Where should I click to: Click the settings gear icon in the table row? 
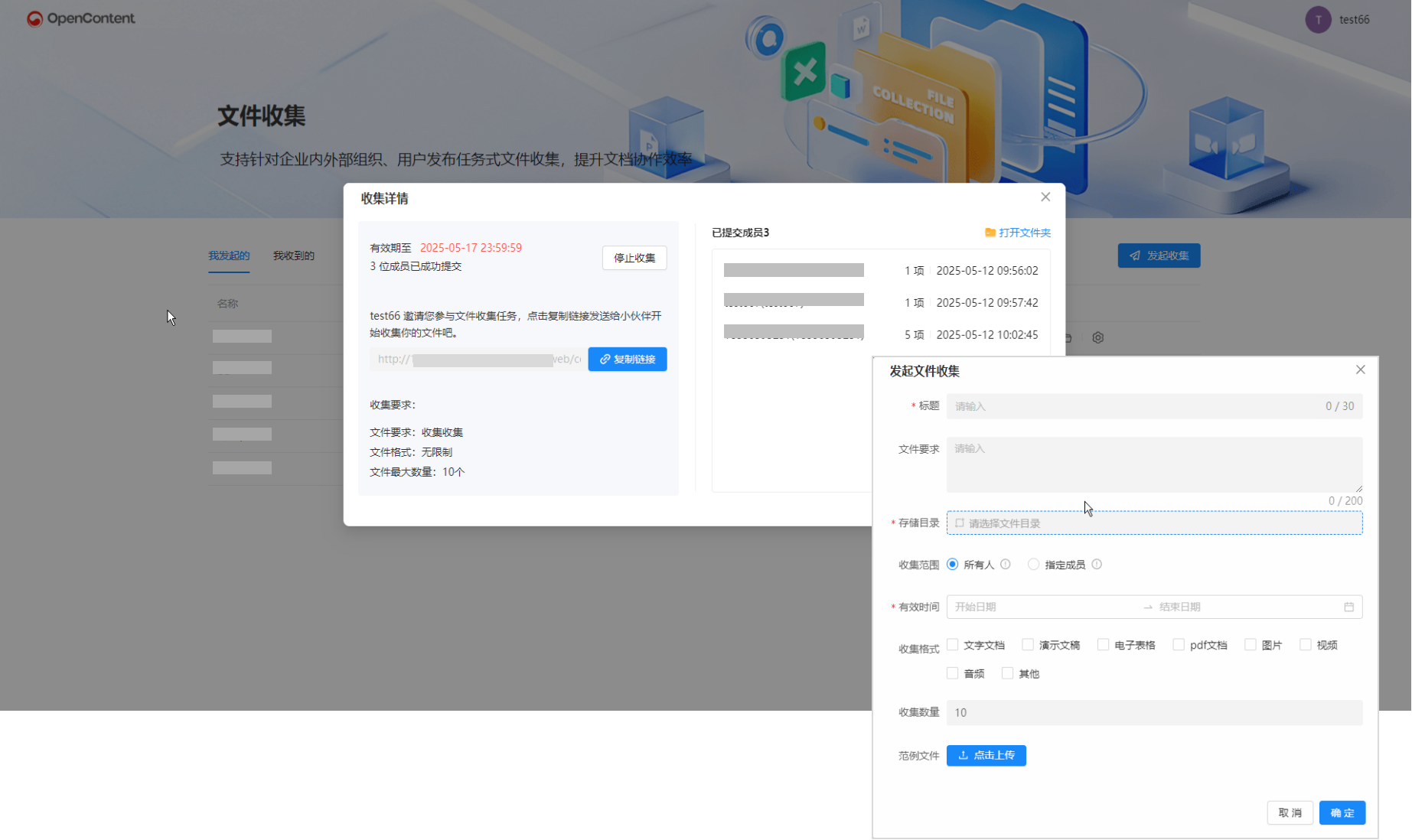click(1098, 337)
